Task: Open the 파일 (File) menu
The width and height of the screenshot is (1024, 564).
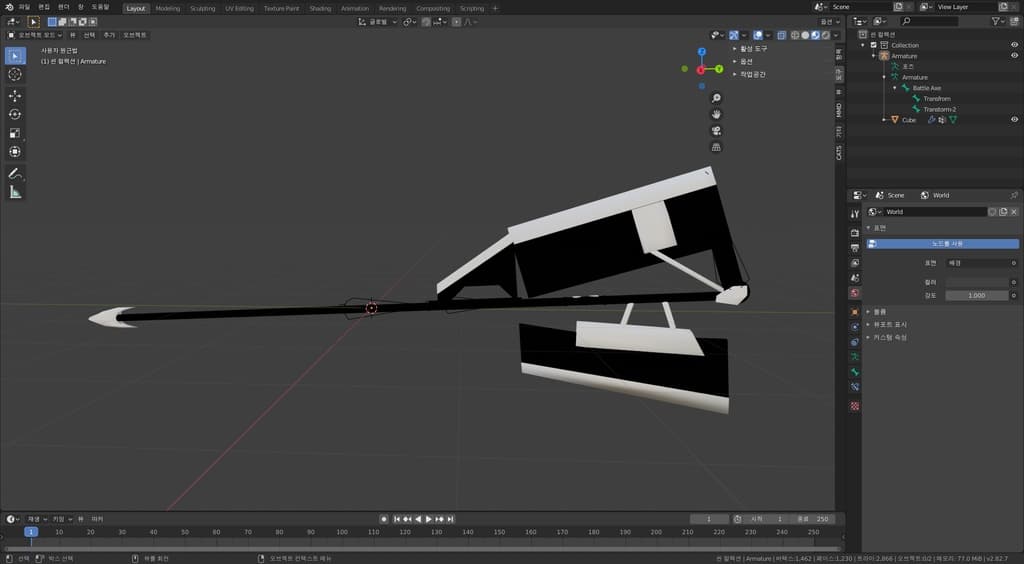Action: 24,7
